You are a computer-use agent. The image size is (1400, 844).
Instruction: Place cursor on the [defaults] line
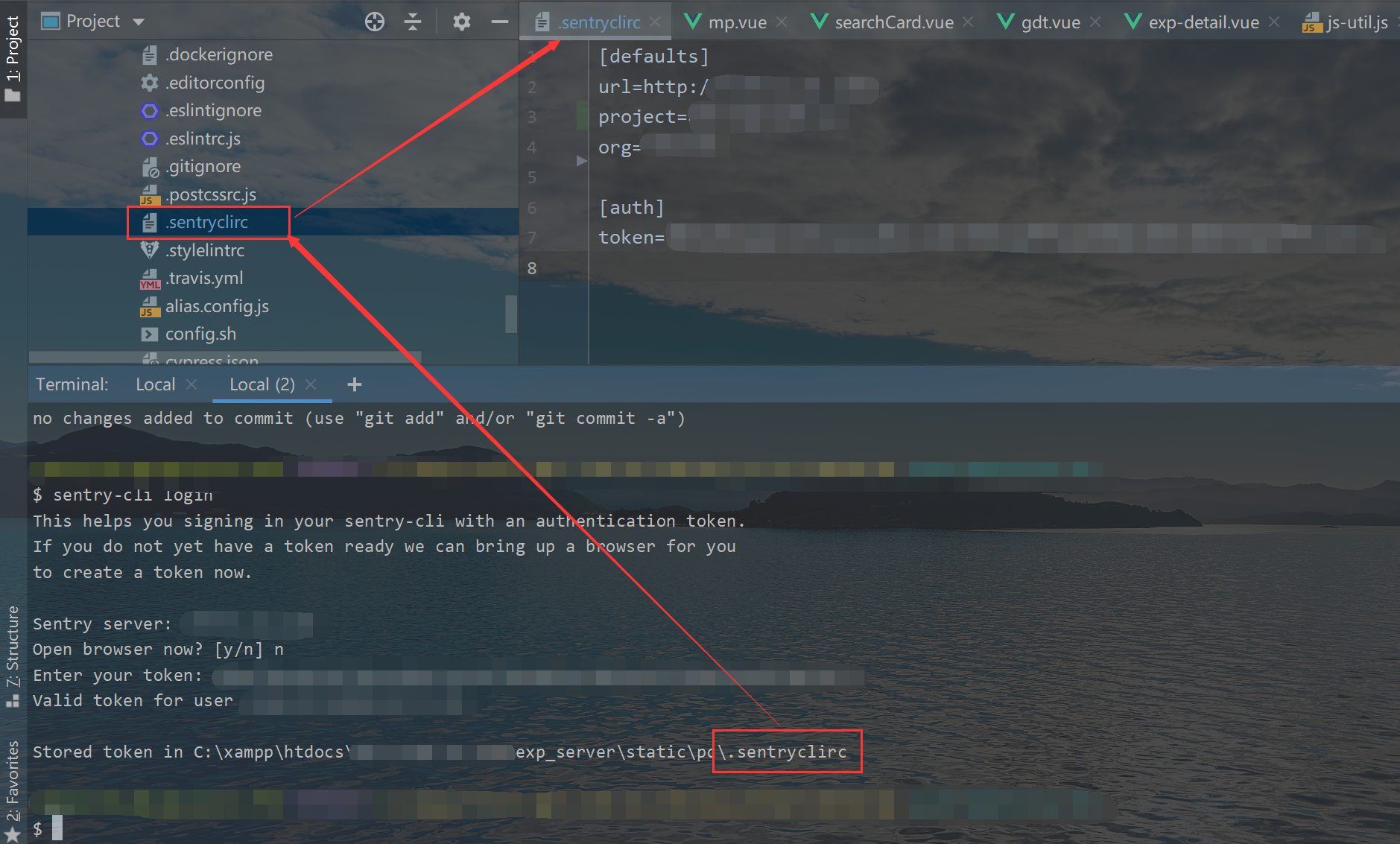(x=653, y=57)
